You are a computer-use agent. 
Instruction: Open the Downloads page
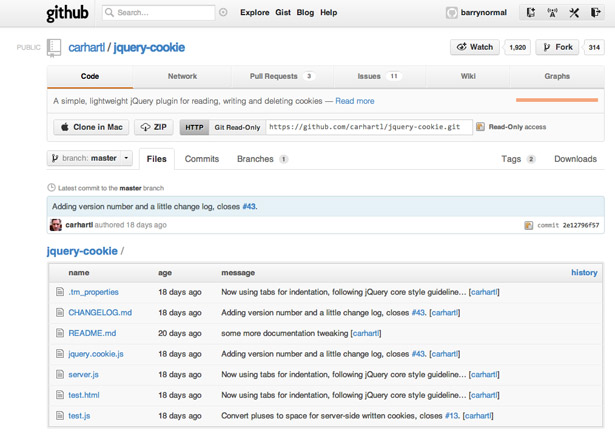[x=575, y=159]
